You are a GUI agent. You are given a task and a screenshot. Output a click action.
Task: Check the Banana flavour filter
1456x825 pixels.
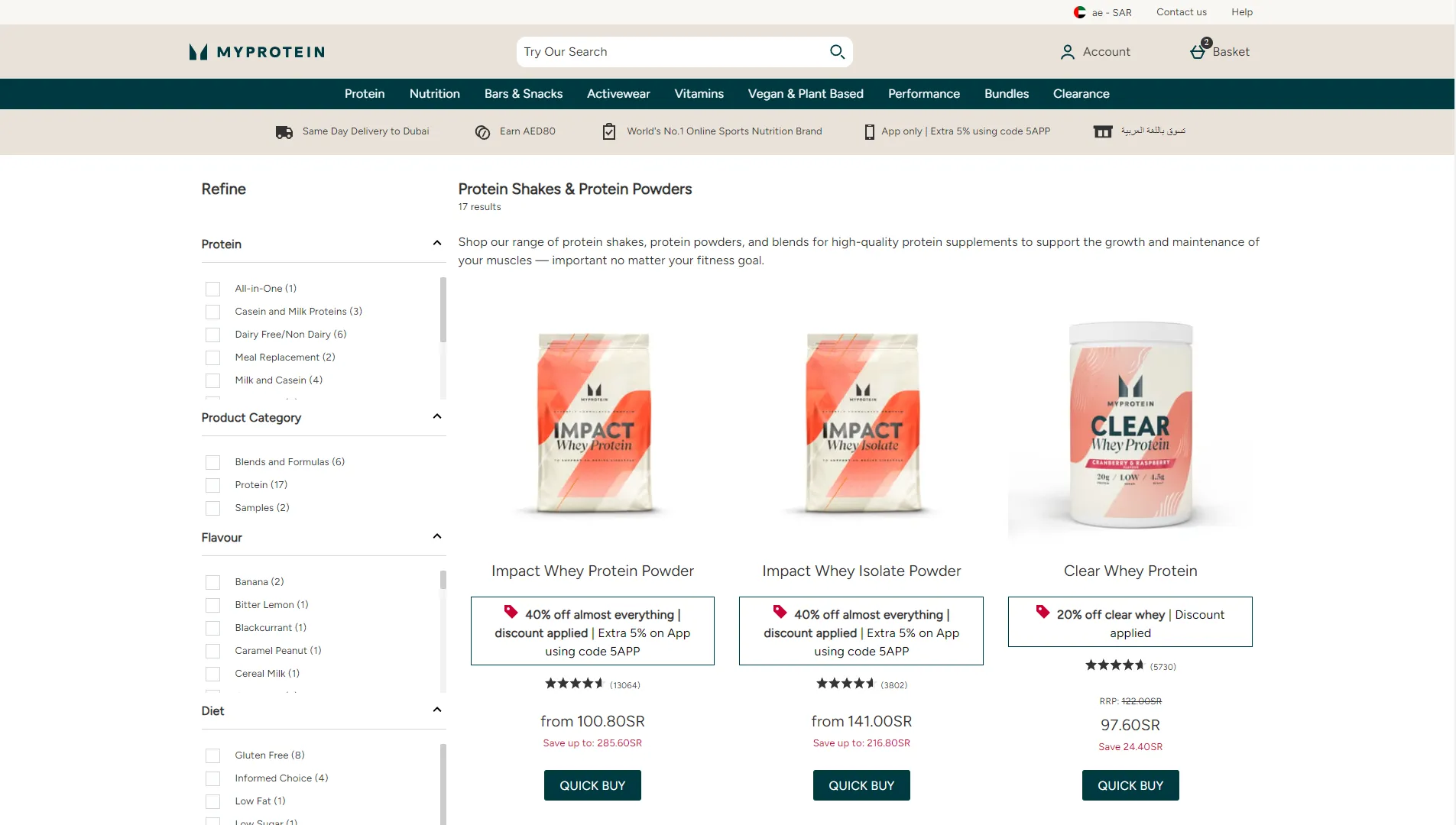click(x=212, y=582)
